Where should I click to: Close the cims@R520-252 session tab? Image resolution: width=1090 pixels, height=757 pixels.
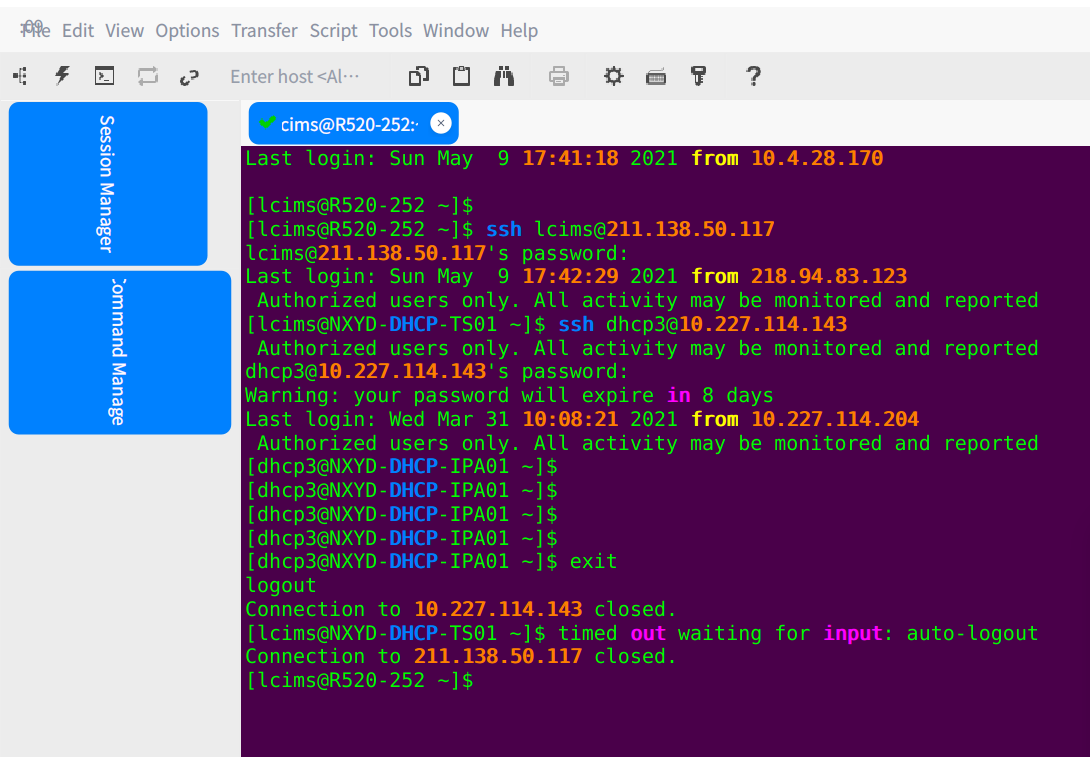pos(440,123)
